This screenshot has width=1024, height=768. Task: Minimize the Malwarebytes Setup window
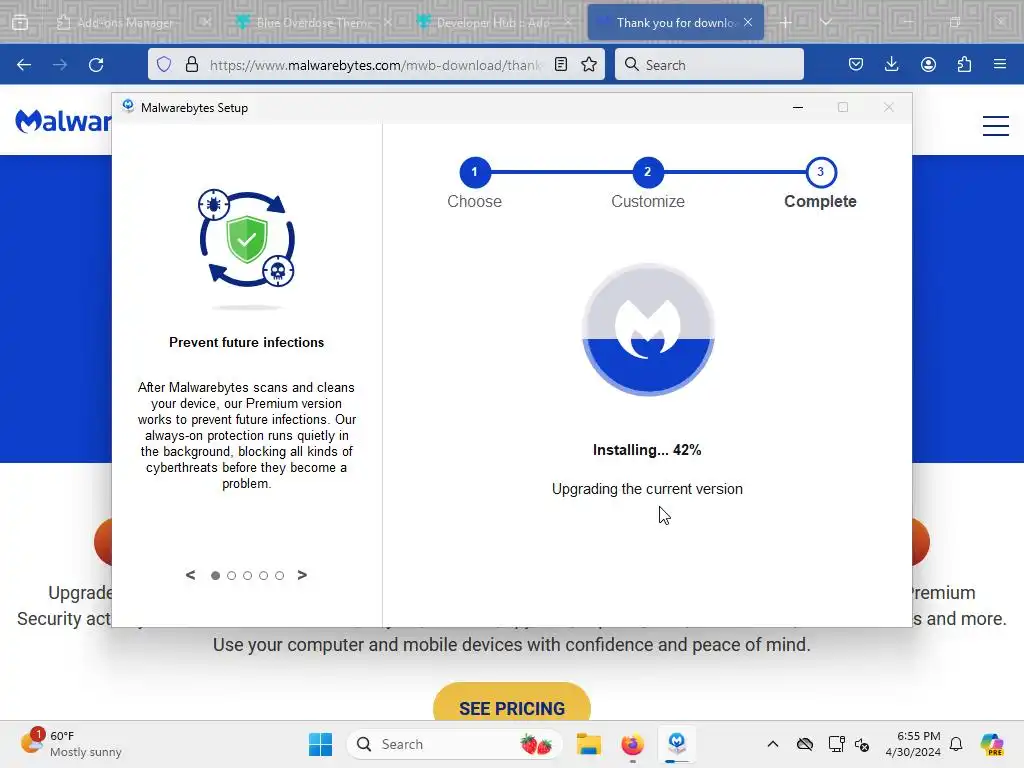(798, 107)
